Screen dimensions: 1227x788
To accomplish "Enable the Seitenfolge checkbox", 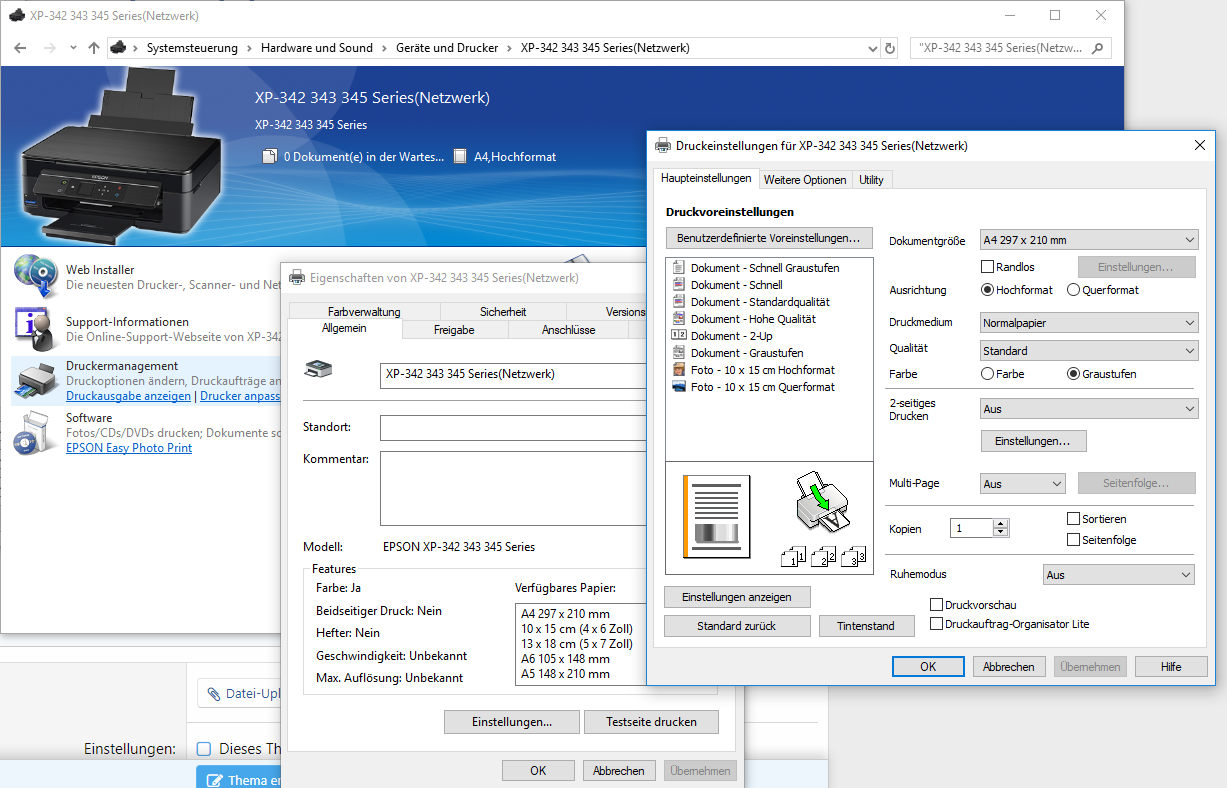I will [1074, 540].
